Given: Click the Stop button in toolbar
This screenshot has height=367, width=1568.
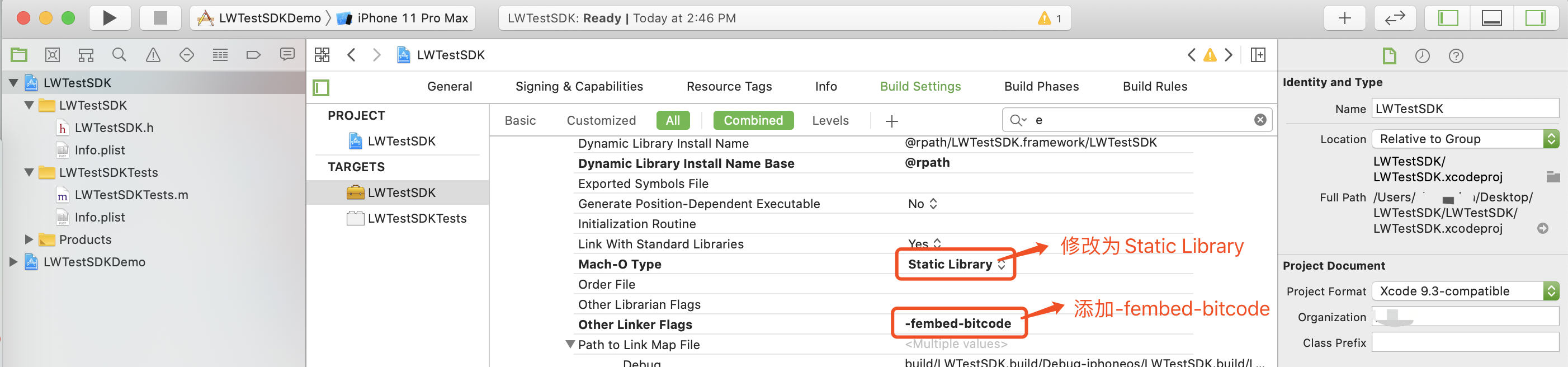Looking at the screenshot, I should (160, 18).
